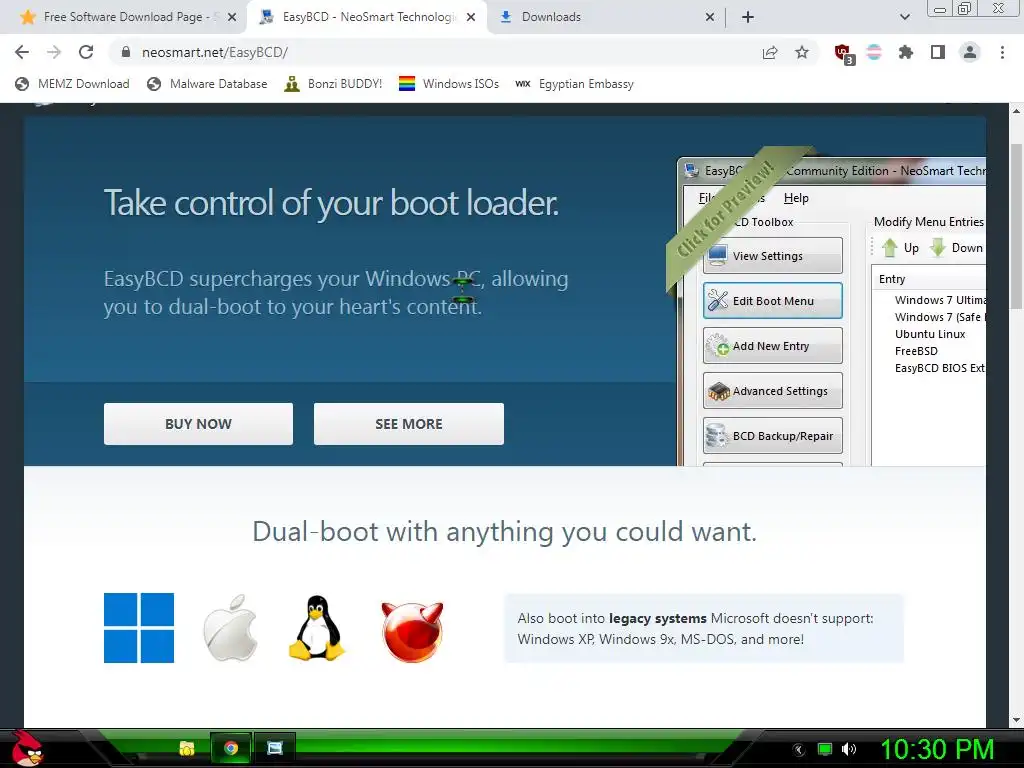Click the lock icon in address bar

[x=126, y=52]
